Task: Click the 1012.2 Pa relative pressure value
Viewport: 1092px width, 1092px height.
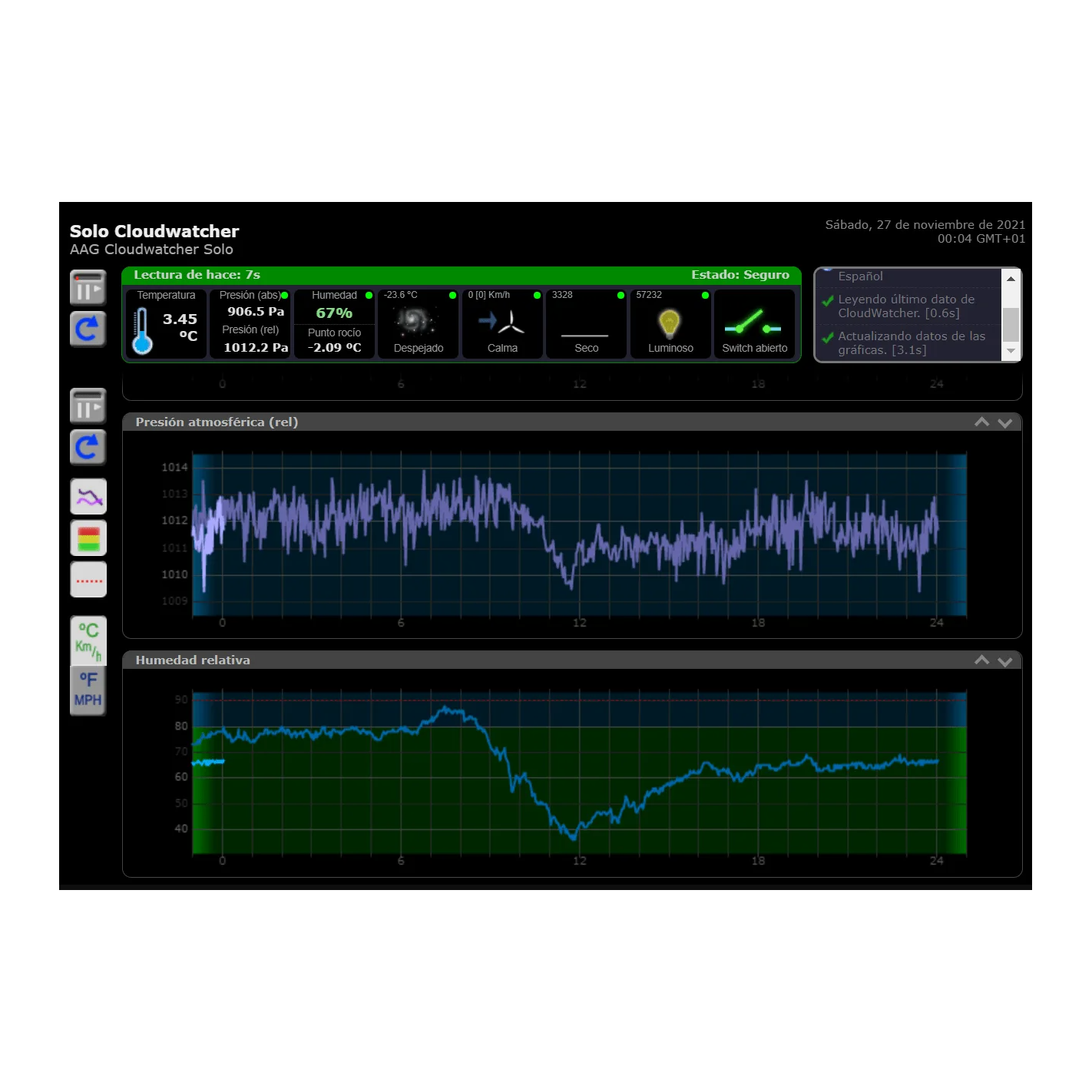Action: coord(256,348)
